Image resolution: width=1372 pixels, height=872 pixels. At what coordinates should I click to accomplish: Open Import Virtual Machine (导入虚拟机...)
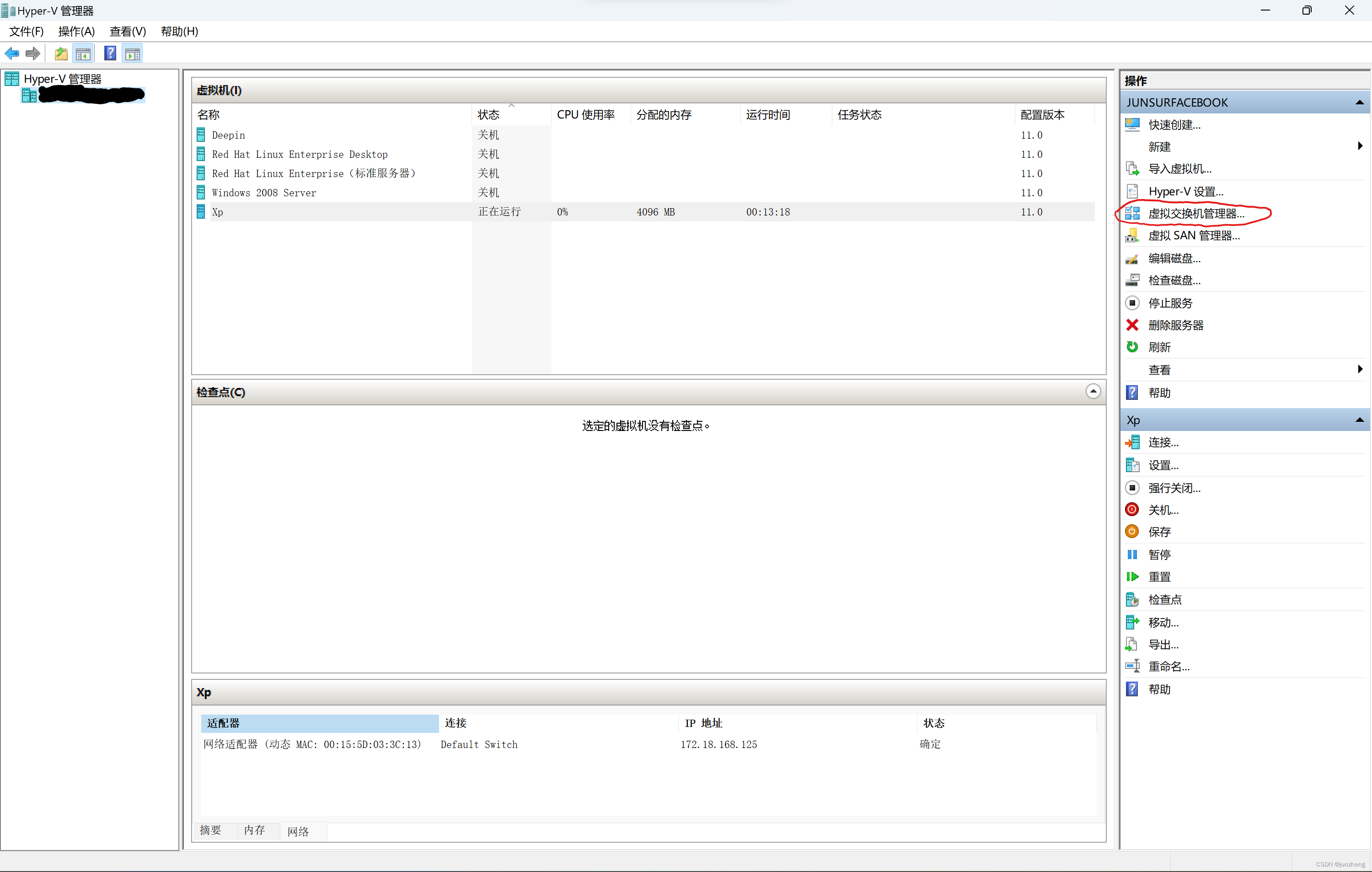click(1179, 169)
